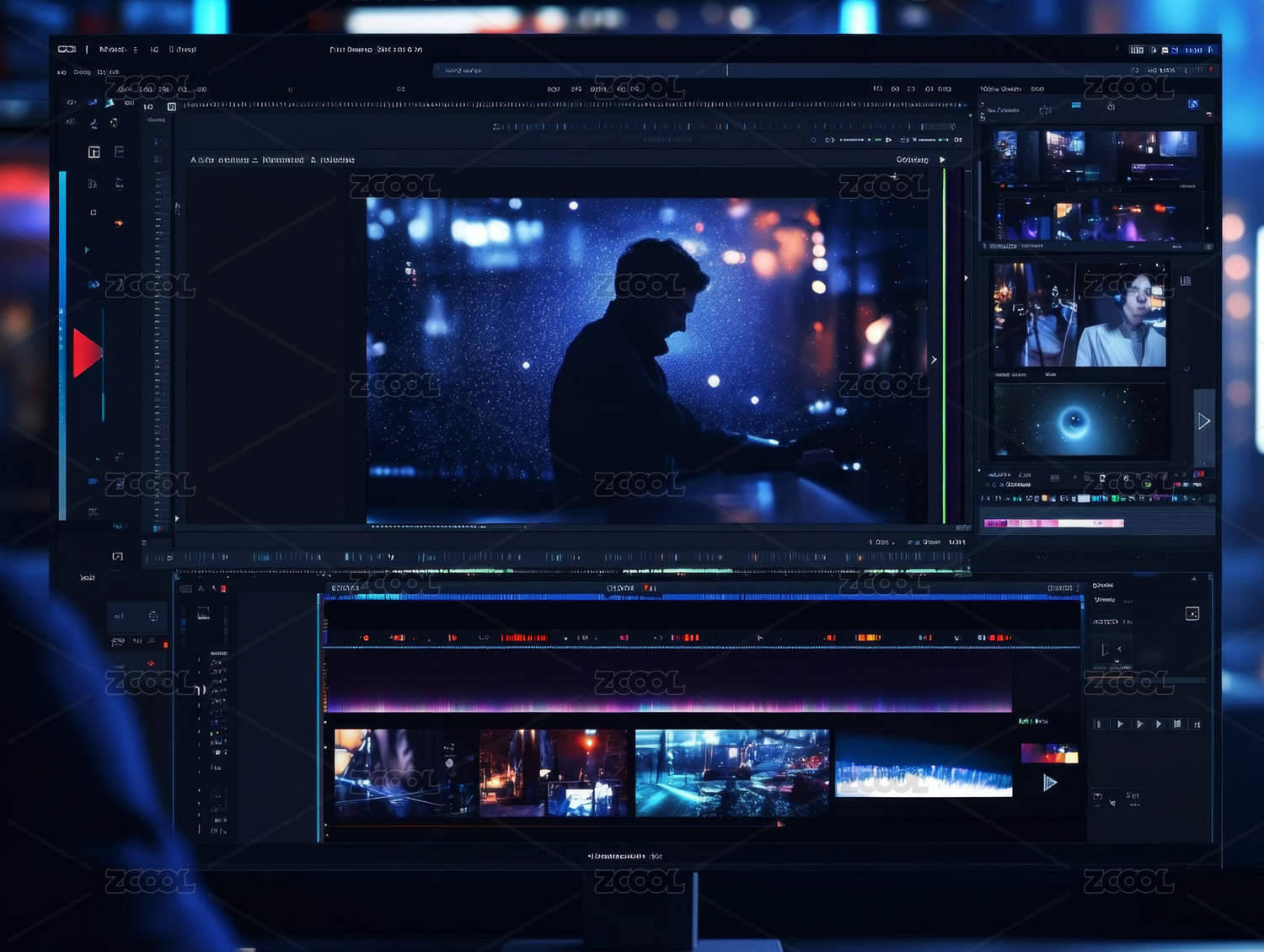
Task: Select the first tab label above the preview viewer
Action: point(219,159)
